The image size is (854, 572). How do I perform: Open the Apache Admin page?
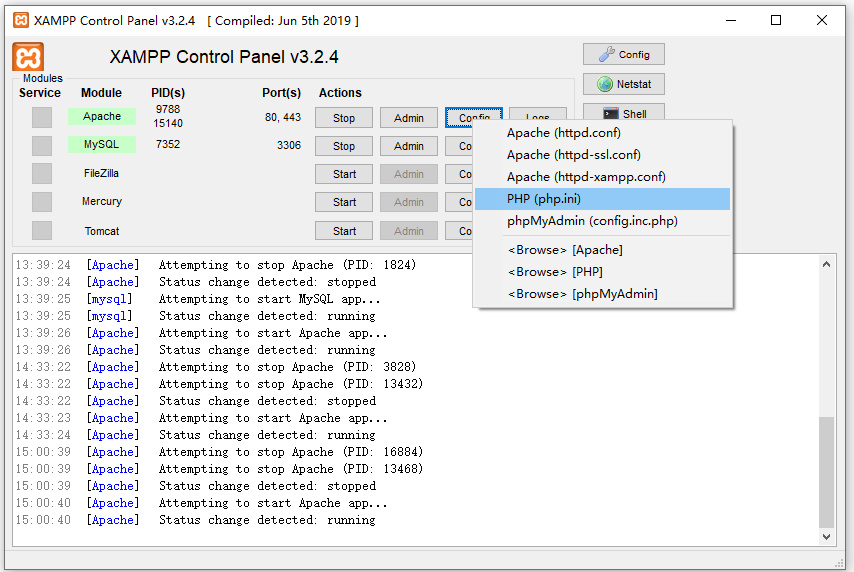[408, 118]
